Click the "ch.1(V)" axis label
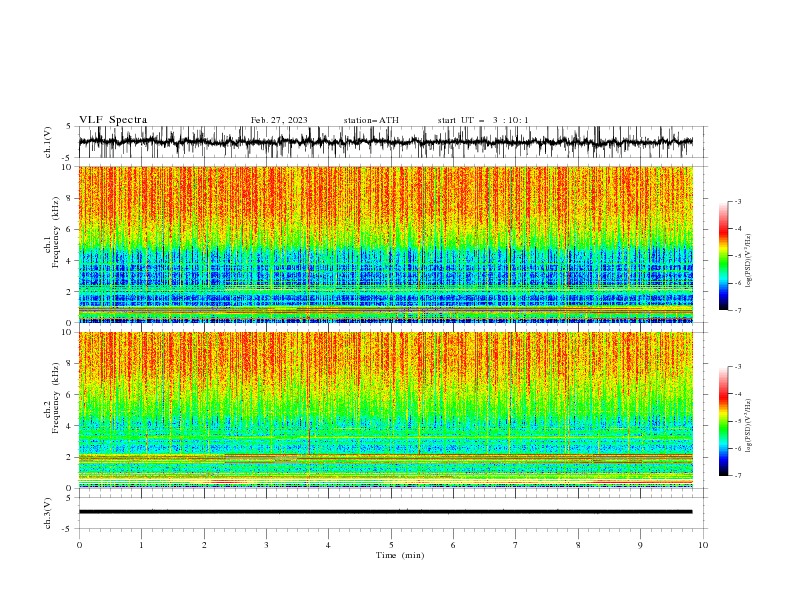792x612 pixels. (x=48, y=142)
